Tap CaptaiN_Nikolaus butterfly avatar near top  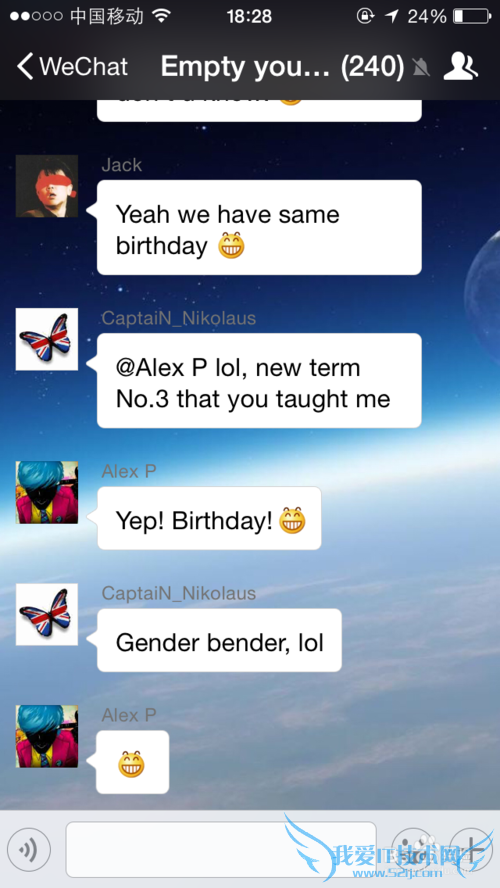click(46, 339)
